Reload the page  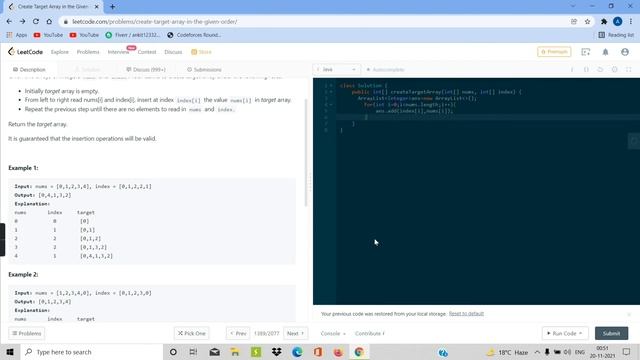click(36, 22)
